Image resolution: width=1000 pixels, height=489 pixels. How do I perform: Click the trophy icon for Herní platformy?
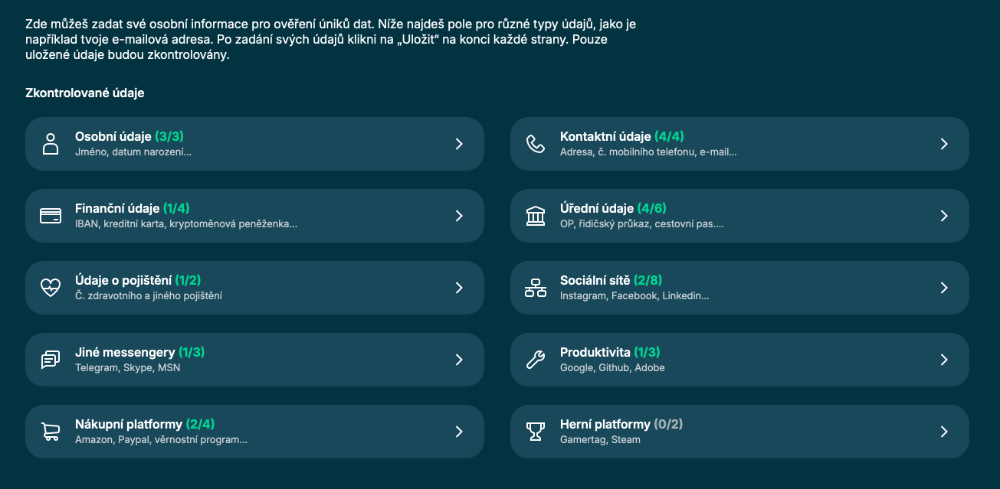coord(535,432)
